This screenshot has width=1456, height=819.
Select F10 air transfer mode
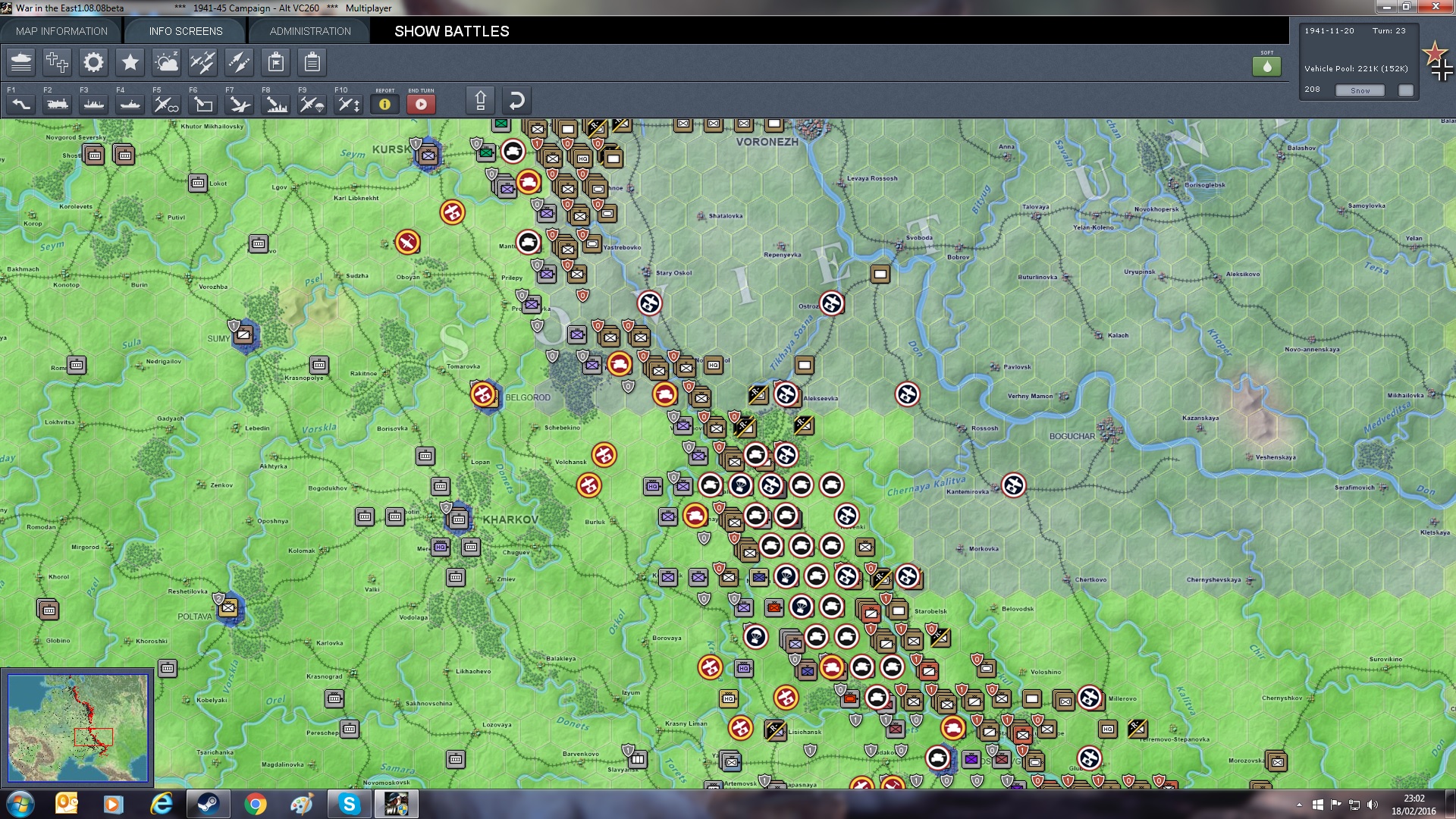tap(348, 104)
